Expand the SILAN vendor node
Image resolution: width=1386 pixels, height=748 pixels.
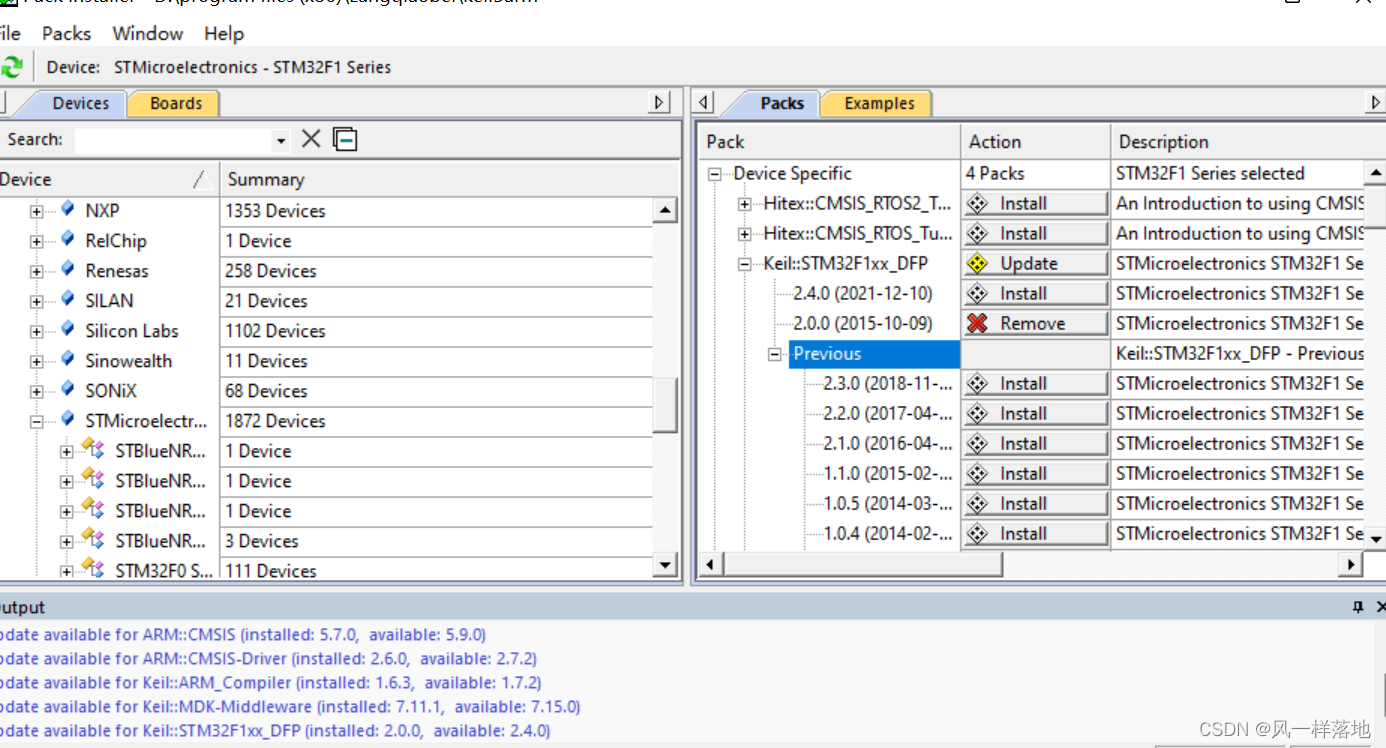(x=37, y=301)
